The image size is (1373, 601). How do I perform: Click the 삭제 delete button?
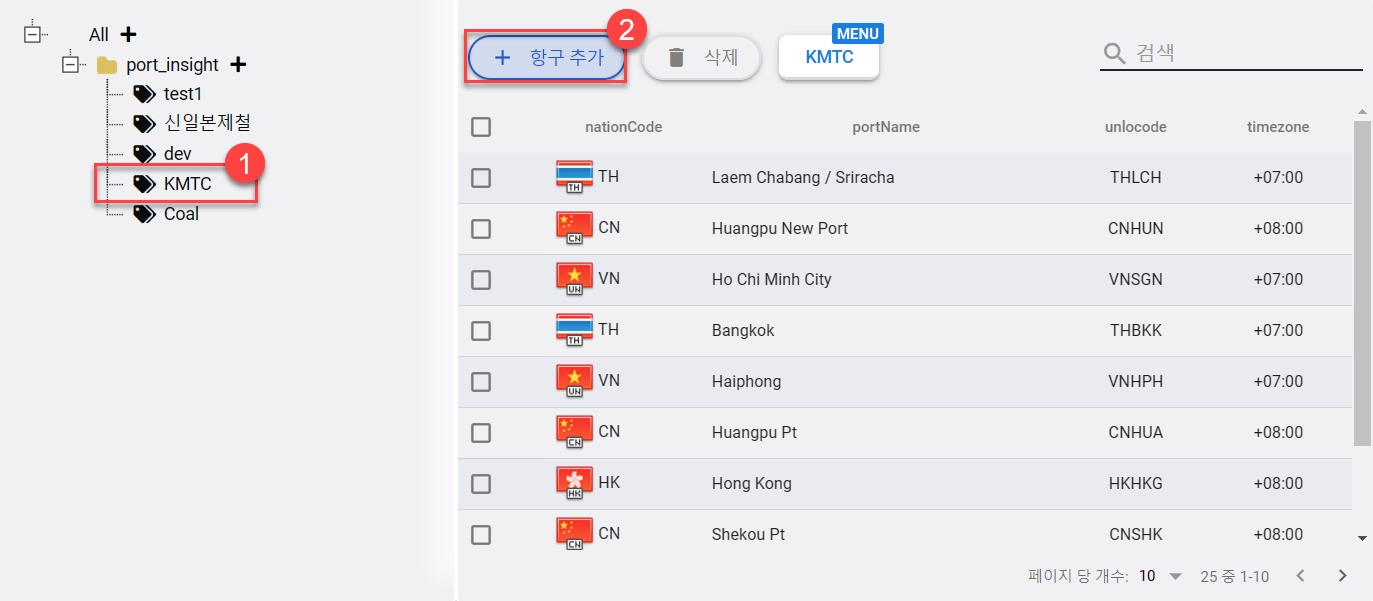(x=702, y=58)
